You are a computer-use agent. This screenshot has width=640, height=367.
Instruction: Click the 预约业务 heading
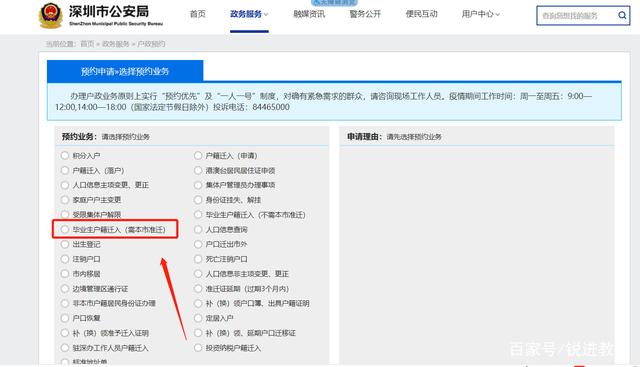click(x=79, y=137)
